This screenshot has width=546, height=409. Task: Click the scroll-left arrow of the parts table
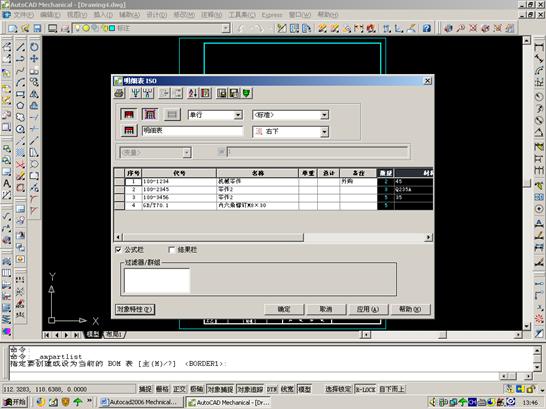click(x=118, y=237)
